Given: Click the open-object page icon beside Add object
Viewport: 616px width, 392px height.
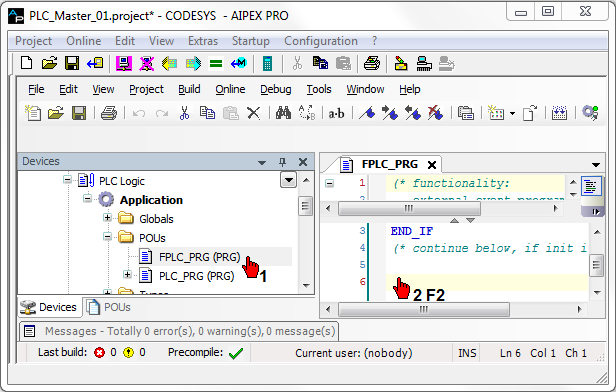Looking at the screenshot, I should point(530,113).
